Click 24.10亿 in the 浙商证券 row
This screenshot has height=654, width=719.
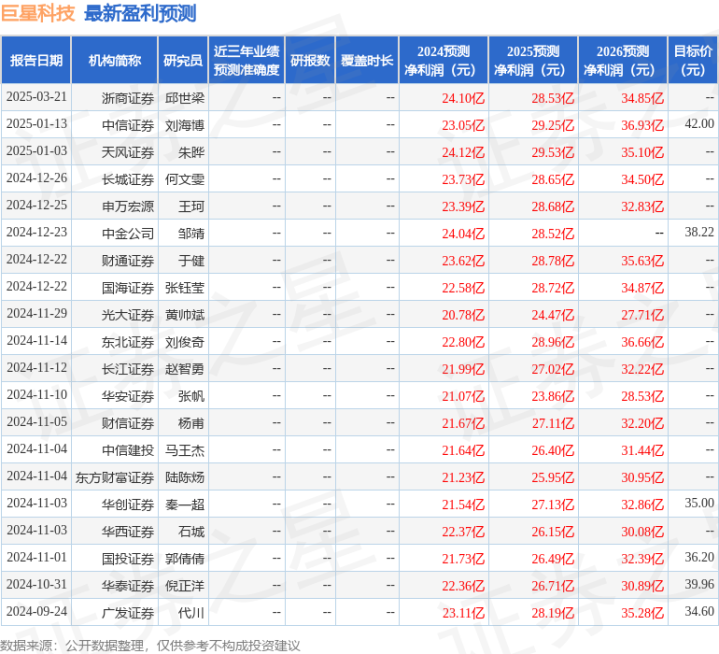pos(463,98)
